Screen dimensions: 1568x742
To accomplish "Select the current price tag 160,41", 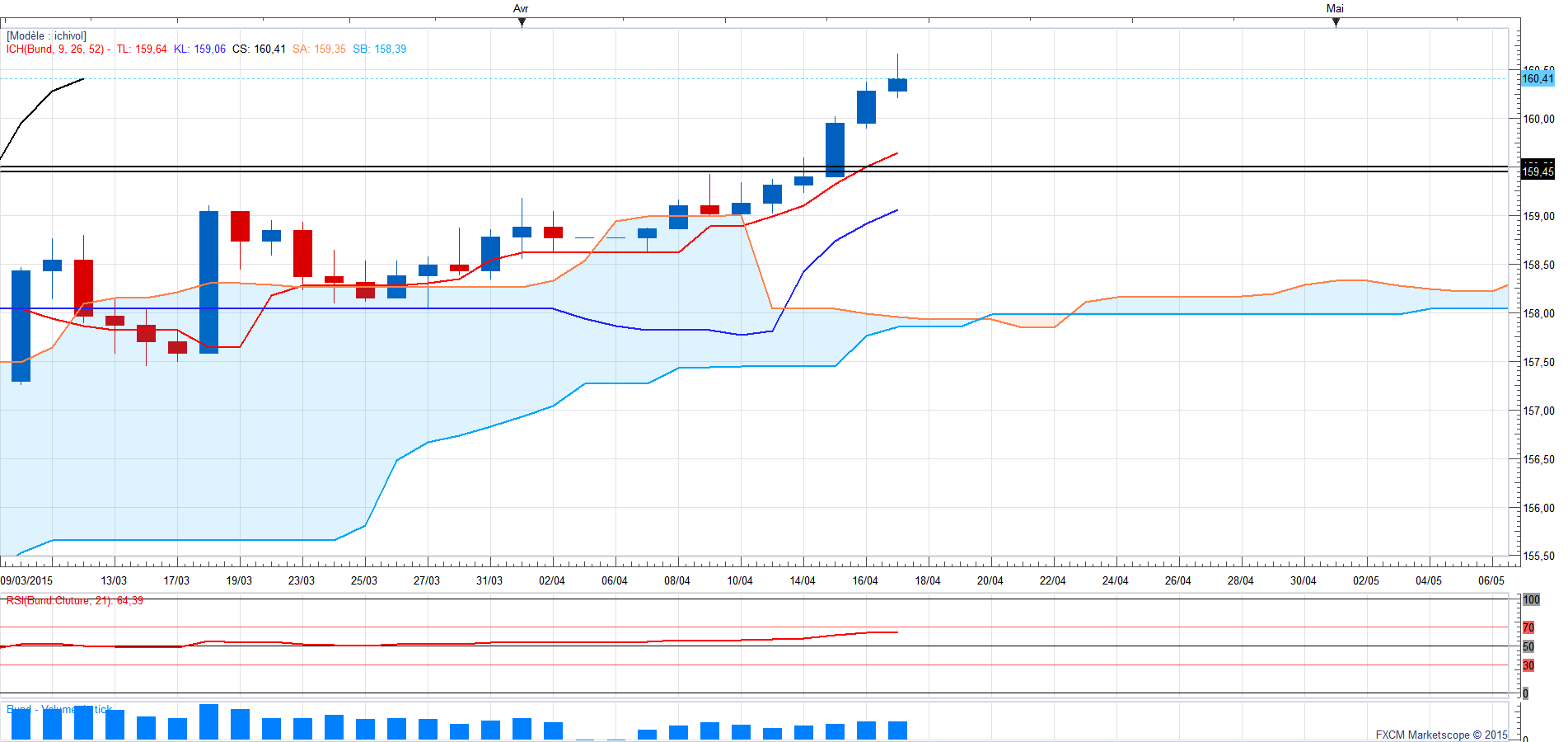I will [x=1538, y=79].
